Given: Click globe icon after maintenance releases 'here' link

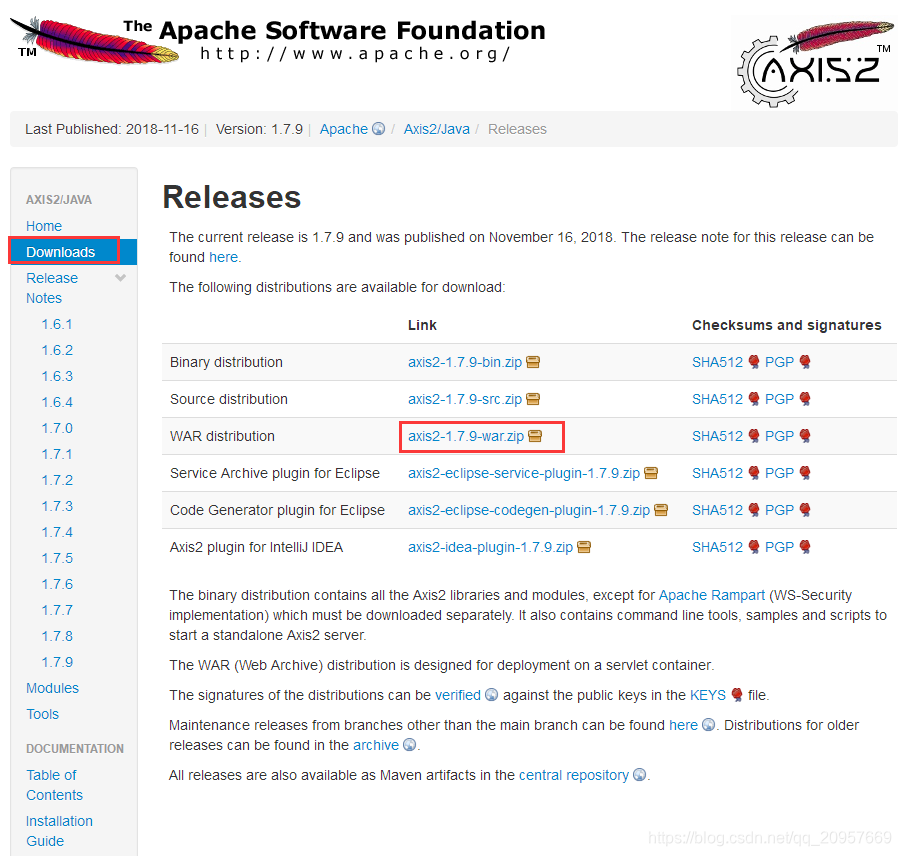Looking at the screenshot, I should point(709,725).
